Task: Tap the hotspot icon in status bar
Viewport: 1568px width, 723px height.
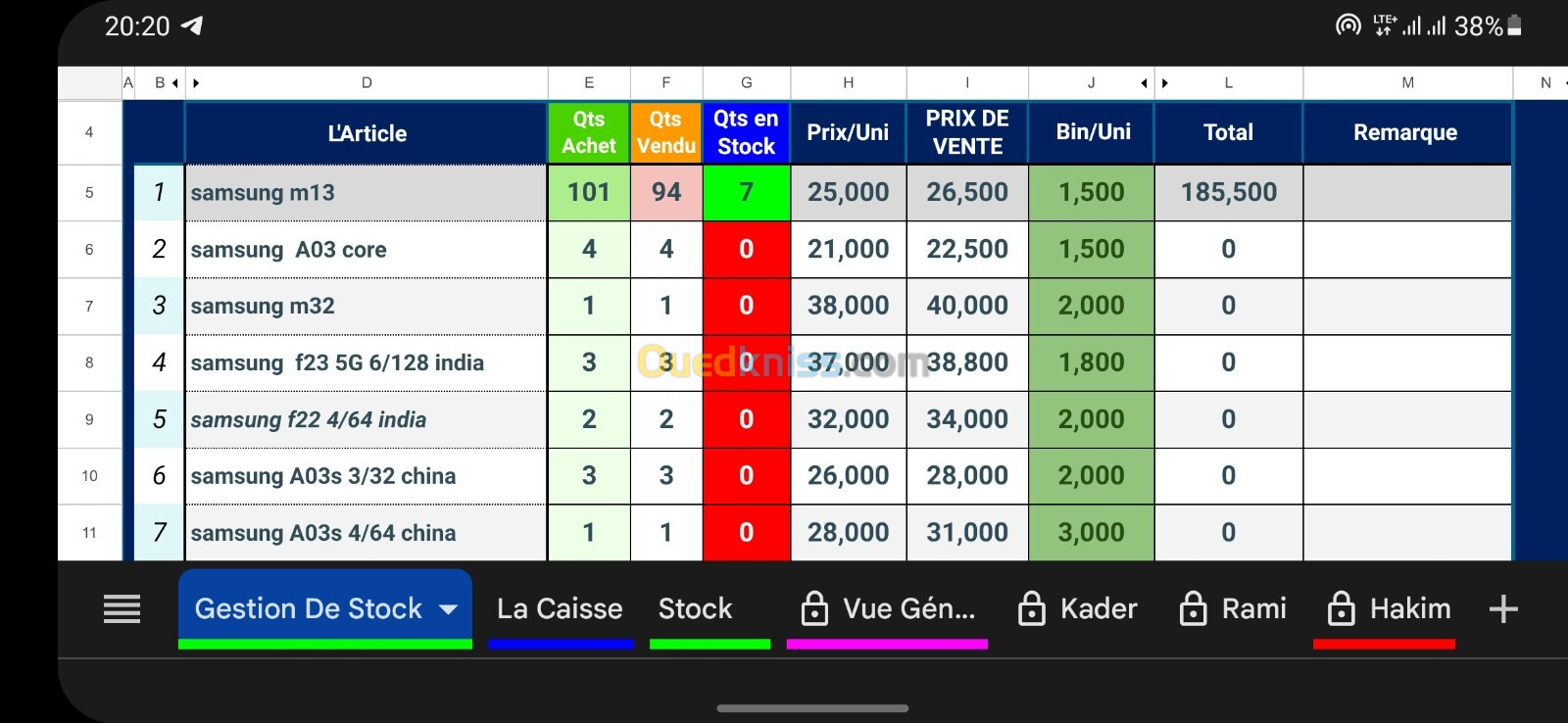Action: click(1348, 25)
